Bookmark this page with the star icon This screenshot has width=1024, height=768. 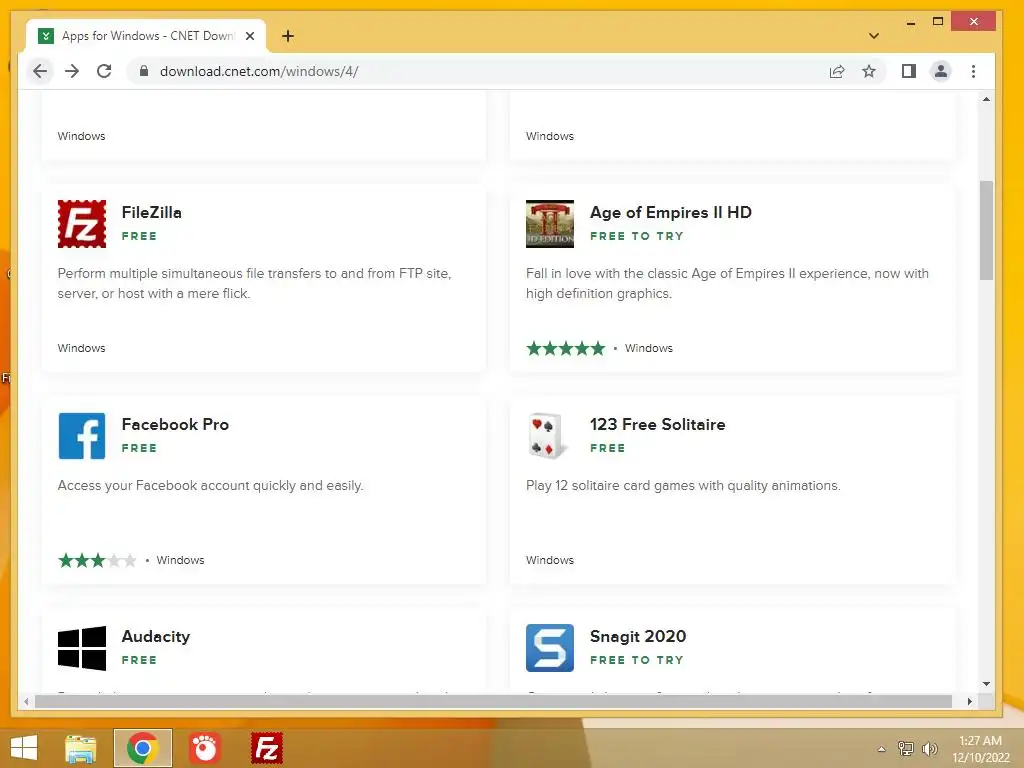(x=869, y=71)
